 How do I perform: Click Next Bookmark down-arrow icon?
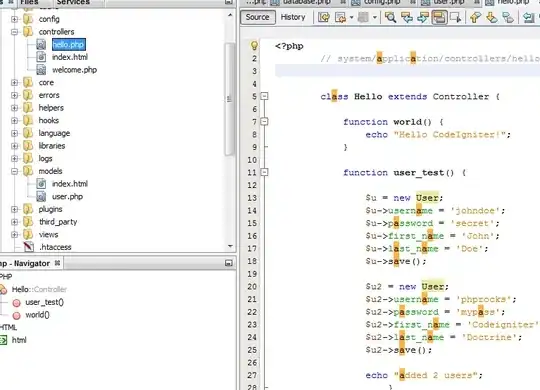[492, 17]
